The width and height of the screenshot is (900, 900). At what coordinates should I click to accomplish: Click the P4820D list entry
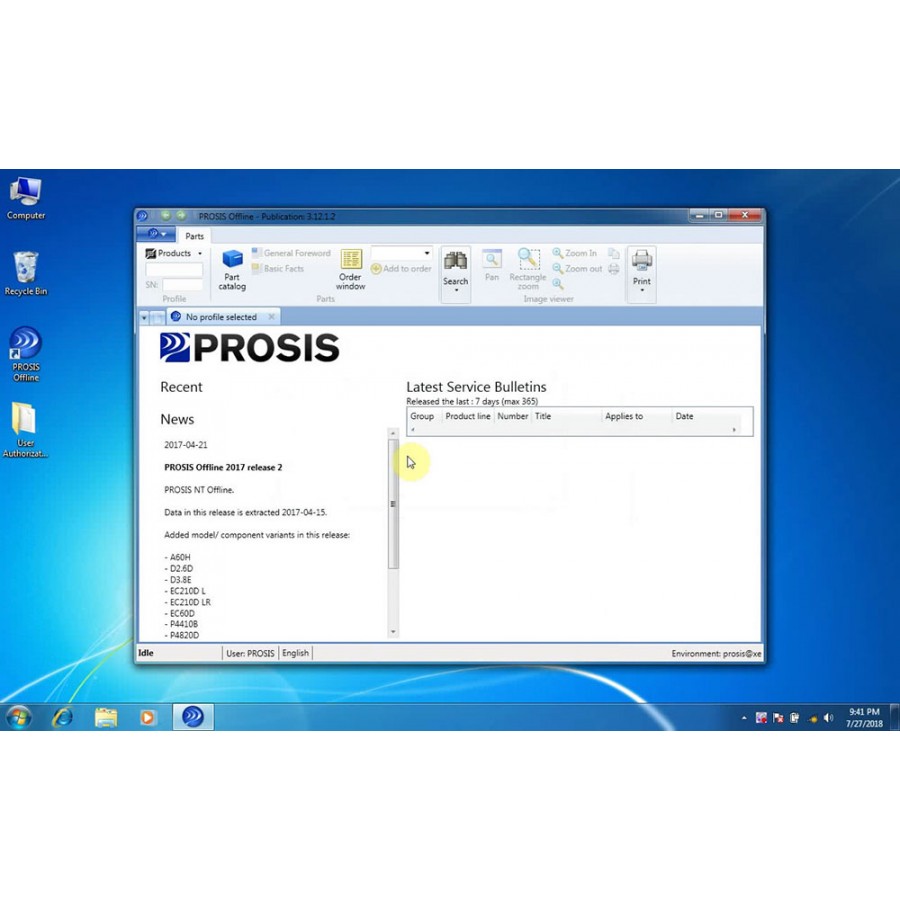tap(182, 635)
